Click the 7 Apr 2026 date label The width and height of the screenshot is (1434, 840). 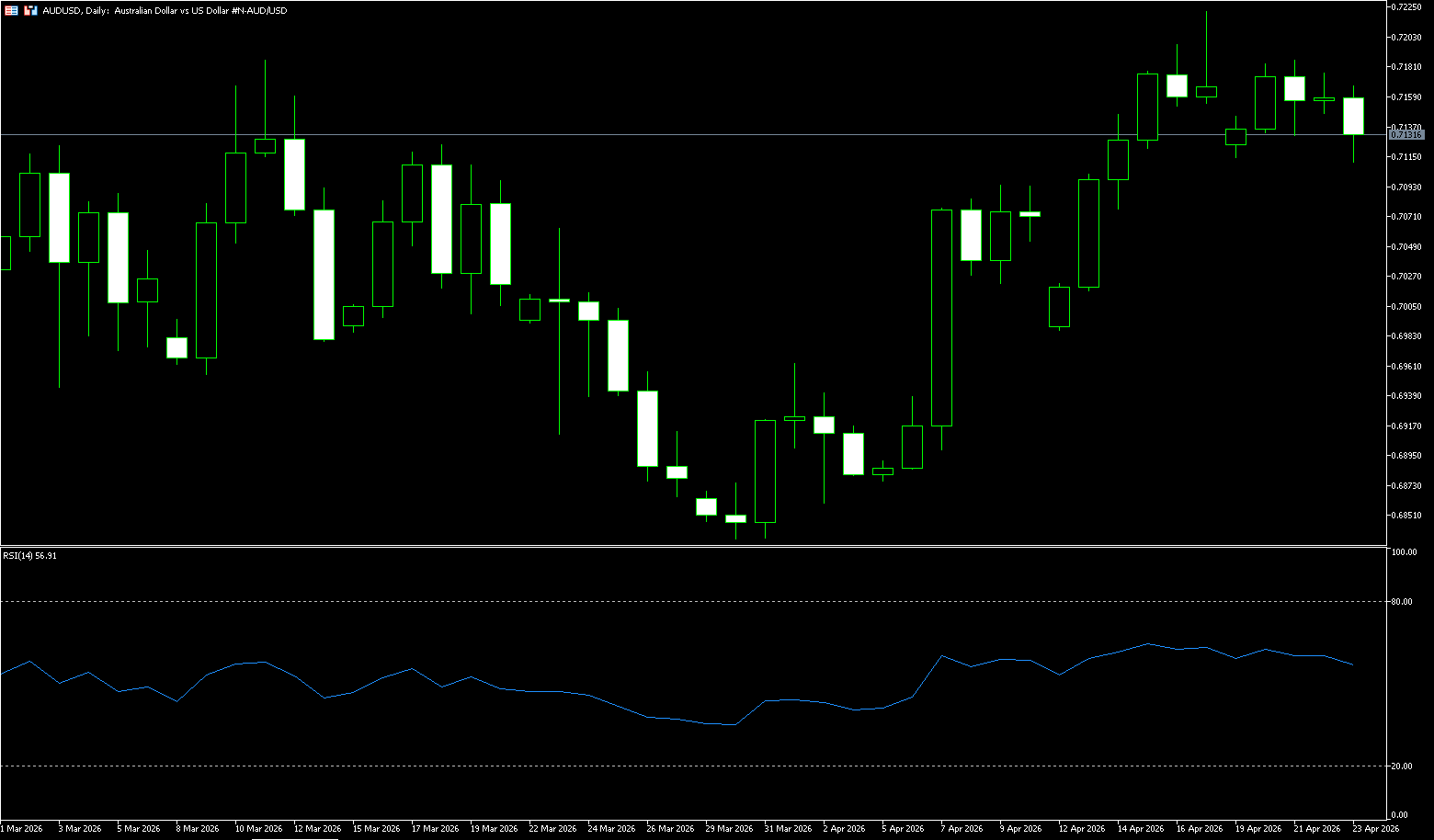tap(962, 828)
